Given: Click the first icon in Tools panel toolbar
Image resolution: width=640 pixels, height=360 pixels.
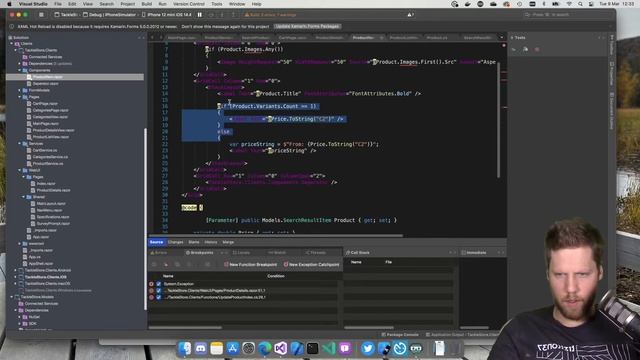Looking at the screenshot, I should coord(514,49).
